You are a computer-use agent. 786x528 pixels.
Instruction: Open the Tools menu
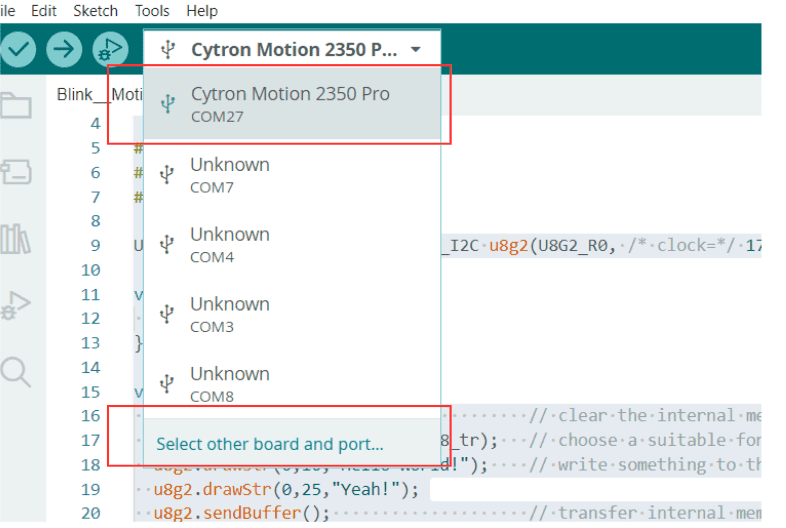coord(152,11)
